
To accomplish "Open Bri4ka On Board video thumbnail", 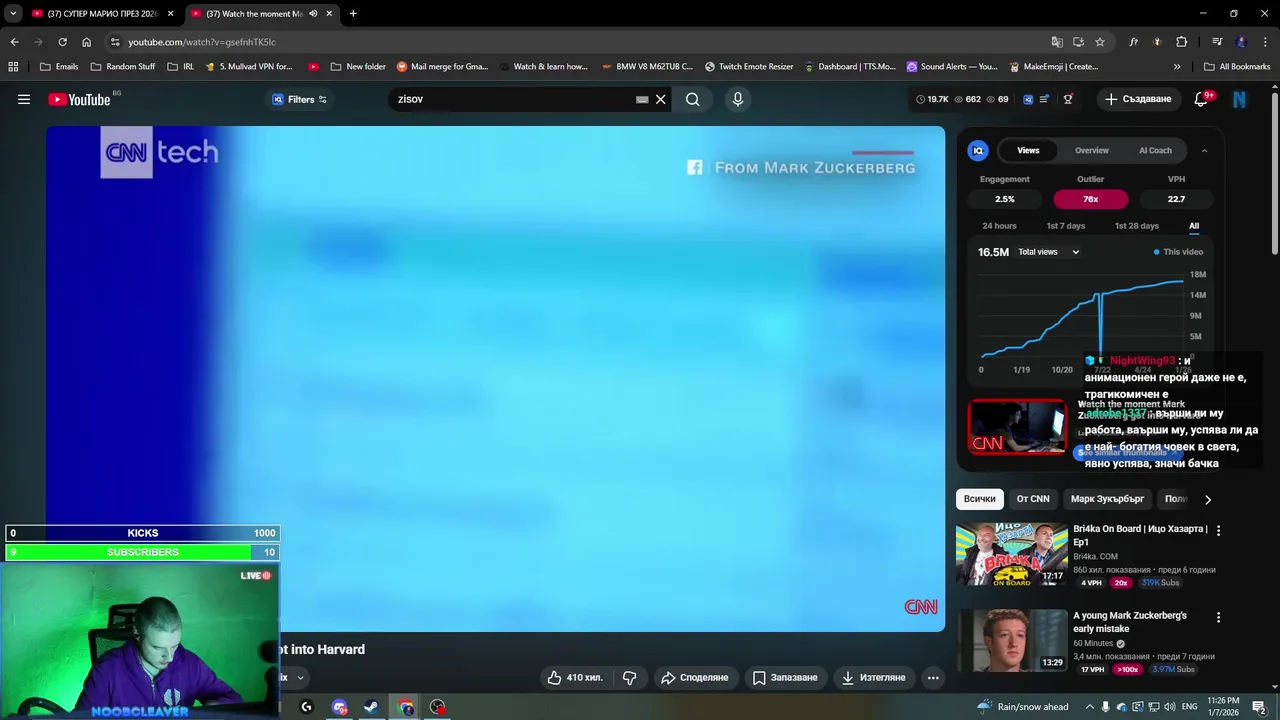I will [1011, 554].
